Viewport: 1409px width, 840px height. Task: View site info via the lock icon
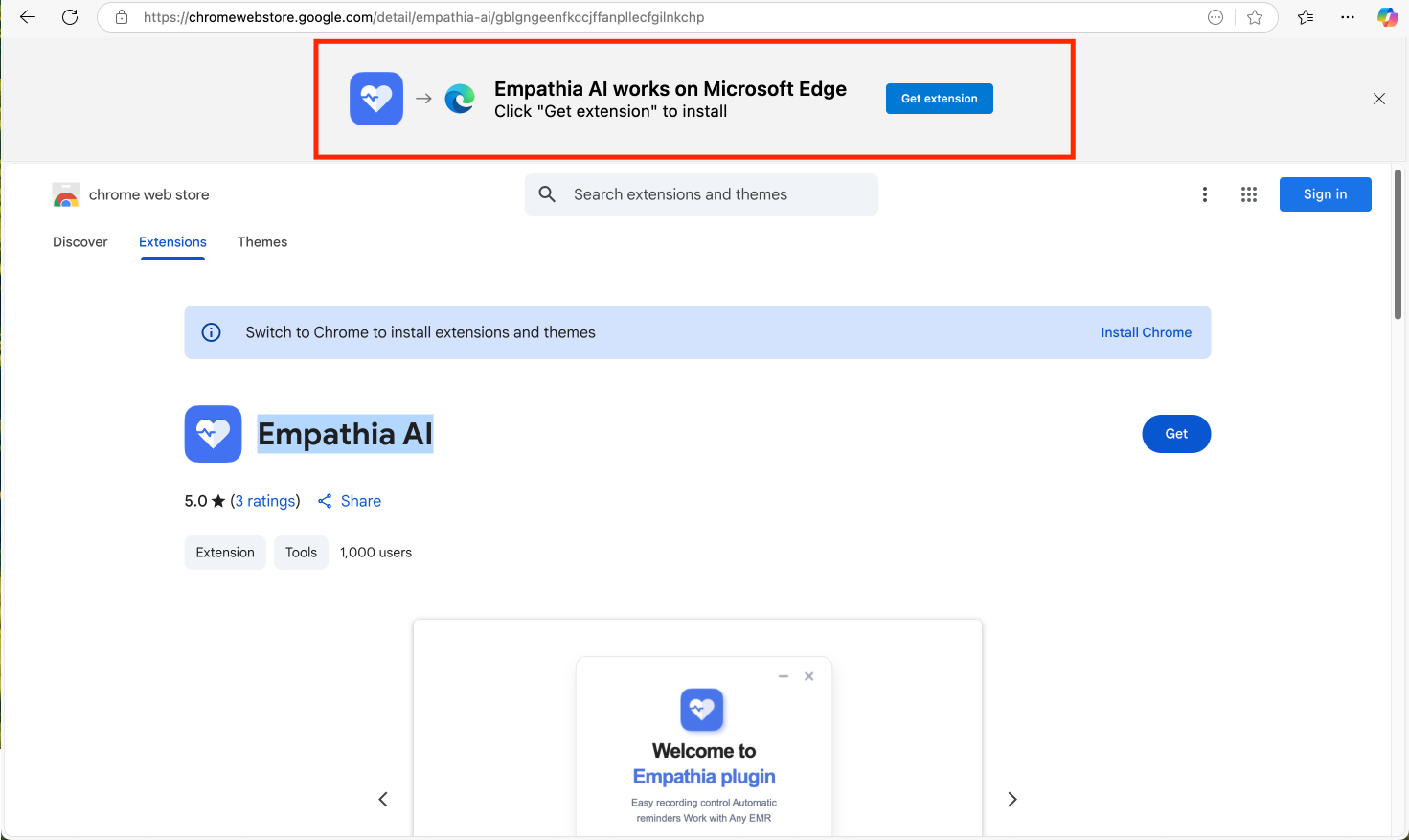pyautogui.click(x=122, y=17)
